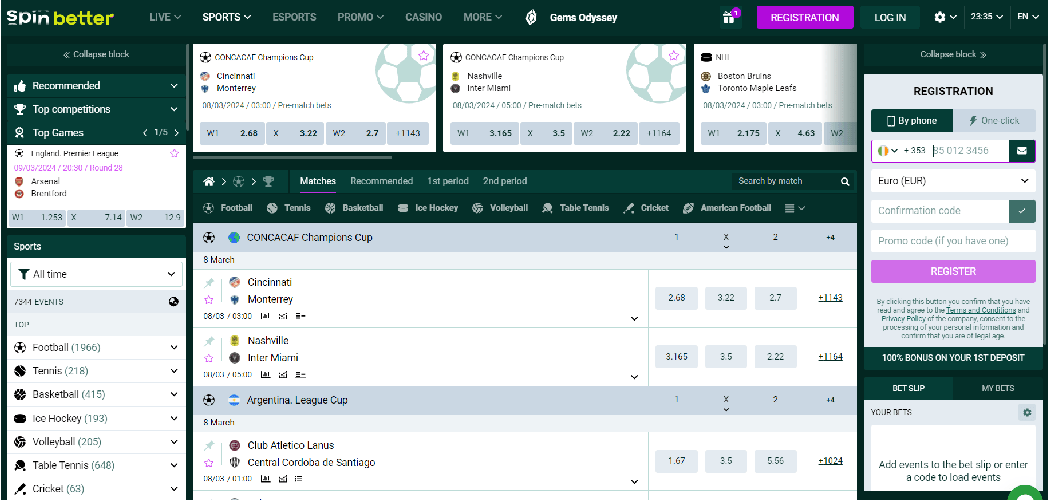
Task: Click the search magnifier in match search
Action: pyautogui.click(x=845, y=181)
